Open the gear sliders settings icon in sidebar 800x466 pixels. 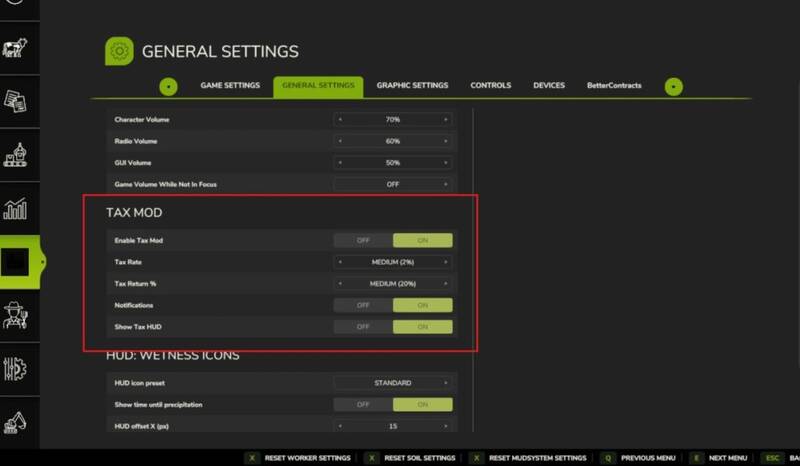pyautogui.click(x=17, y=367)
